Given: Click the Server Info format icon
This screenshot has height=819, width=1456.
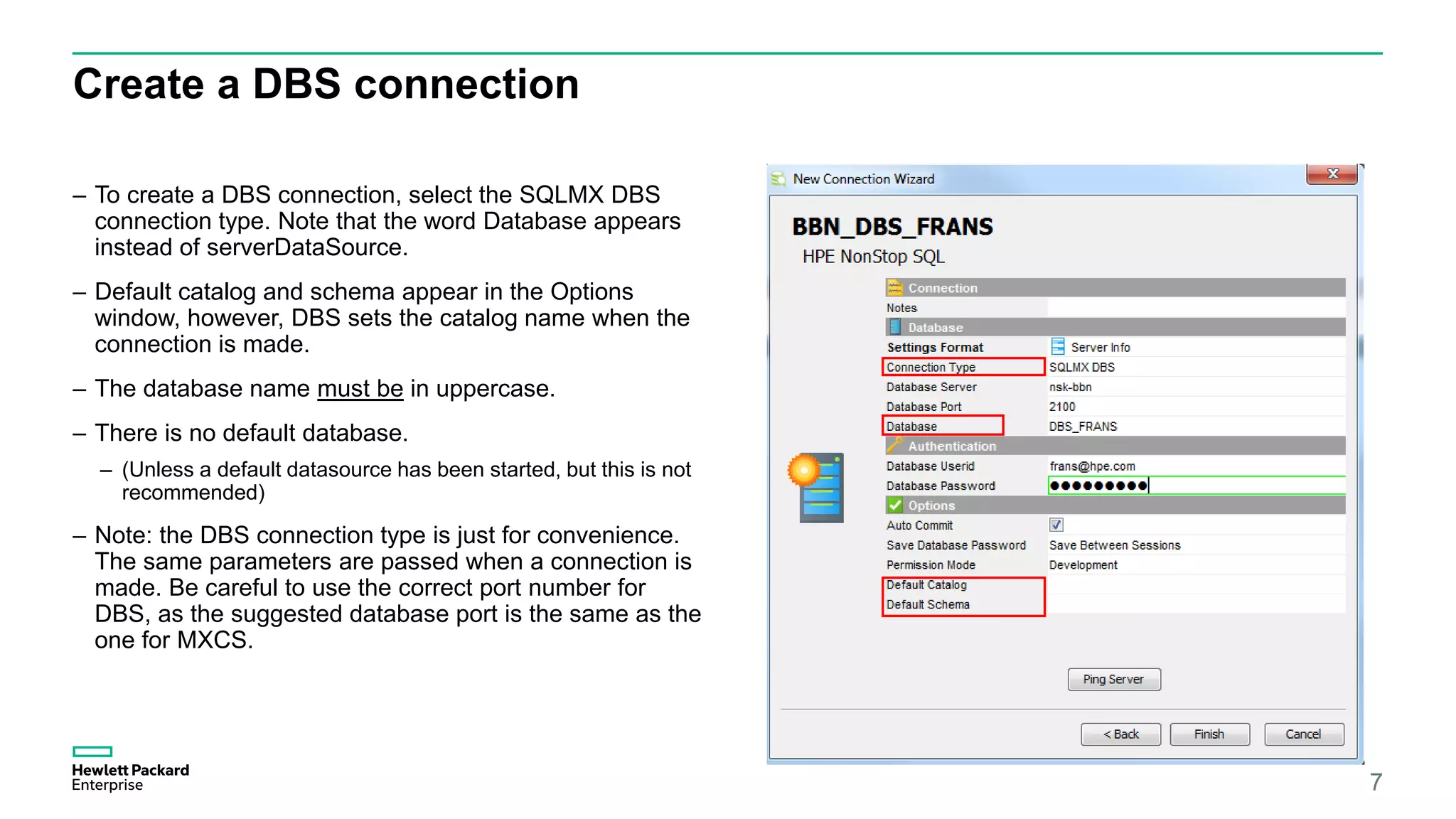Looking at the screenshot, I should tap(1057, 347).
